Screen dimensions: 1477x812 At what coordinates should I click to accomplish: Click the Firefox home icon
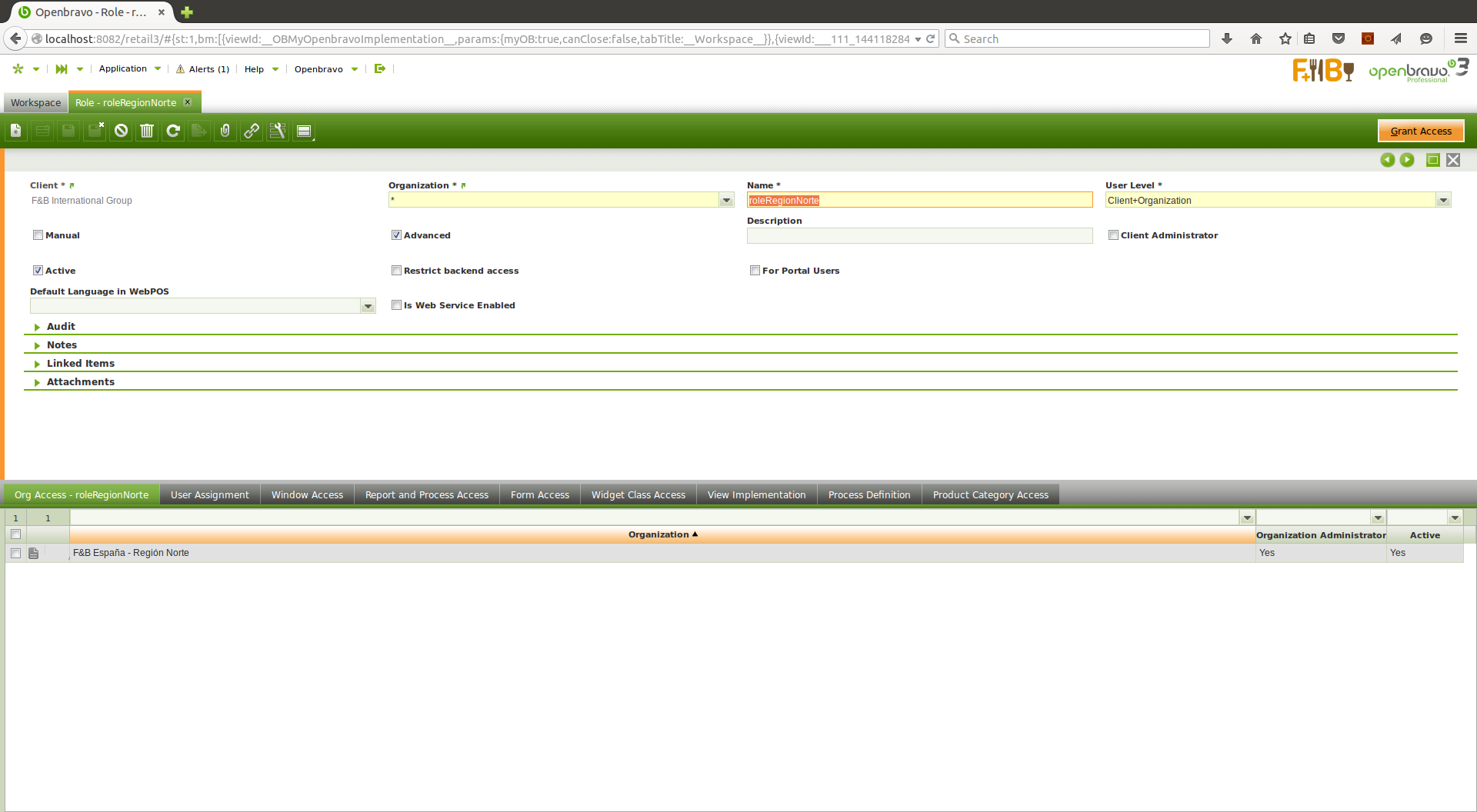1256,38
